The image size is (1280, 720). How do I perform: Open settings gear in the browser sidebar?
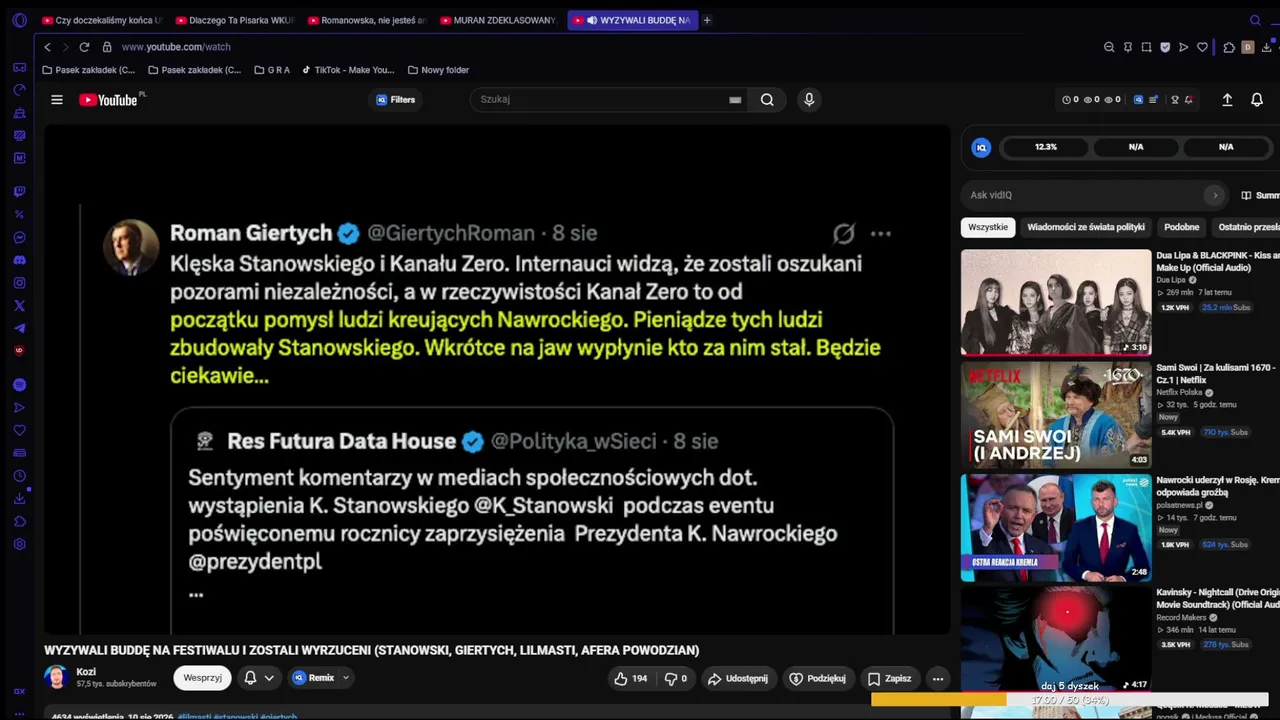(x=19, y=544)
